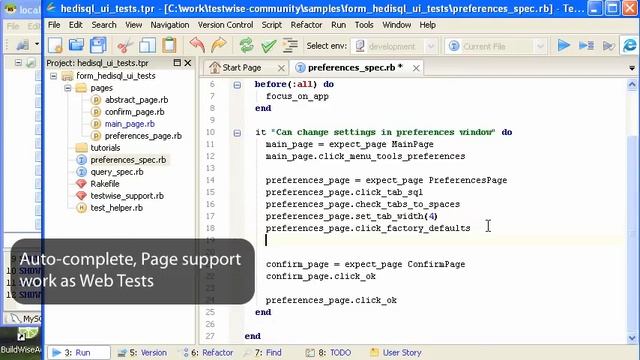The image size is (640, 360).
Task: Click the editor scrollbar down arrow
Action: tap(632, 338)
